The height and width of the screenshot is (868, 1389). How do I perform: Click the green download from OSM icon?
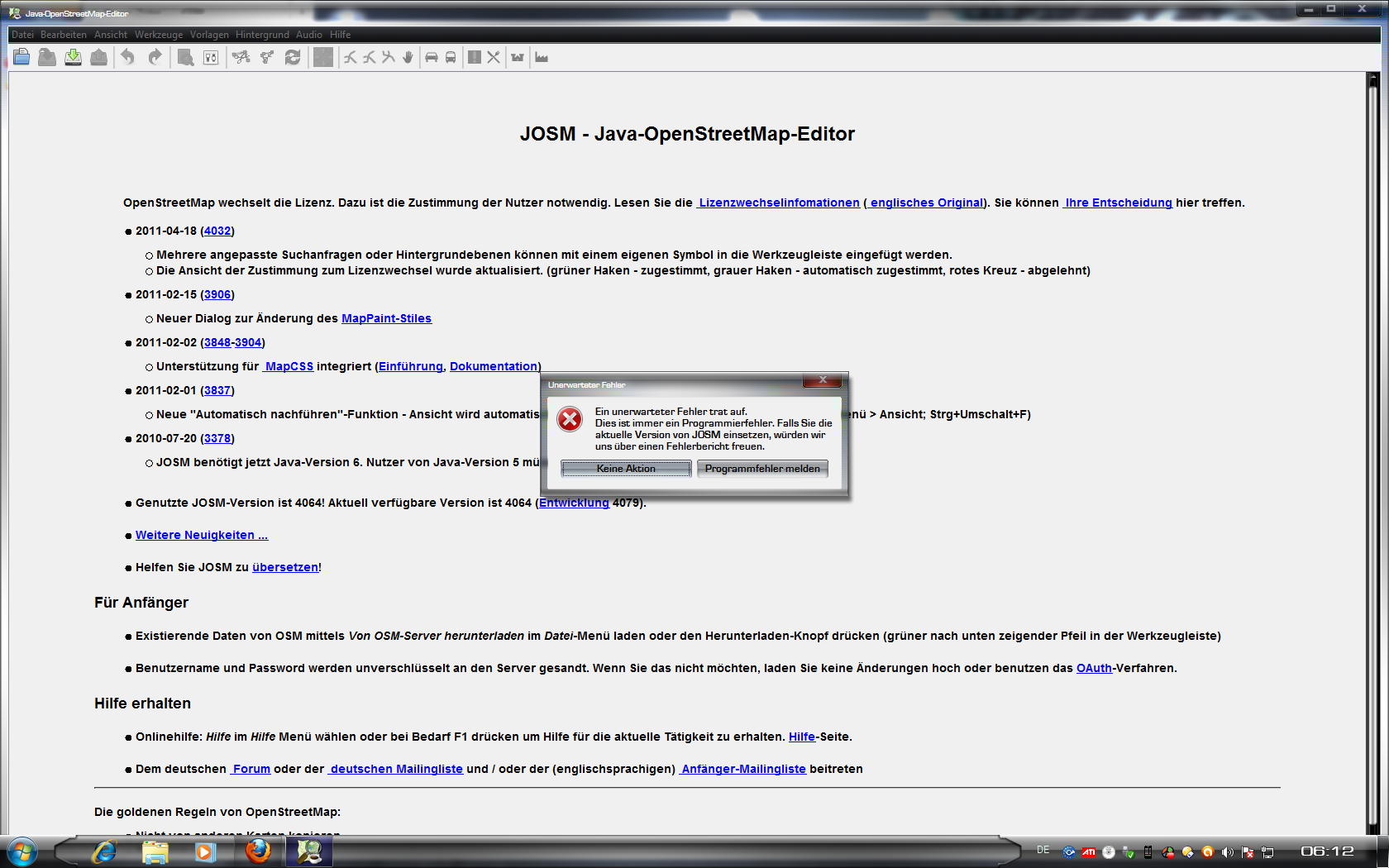point(73,57)
